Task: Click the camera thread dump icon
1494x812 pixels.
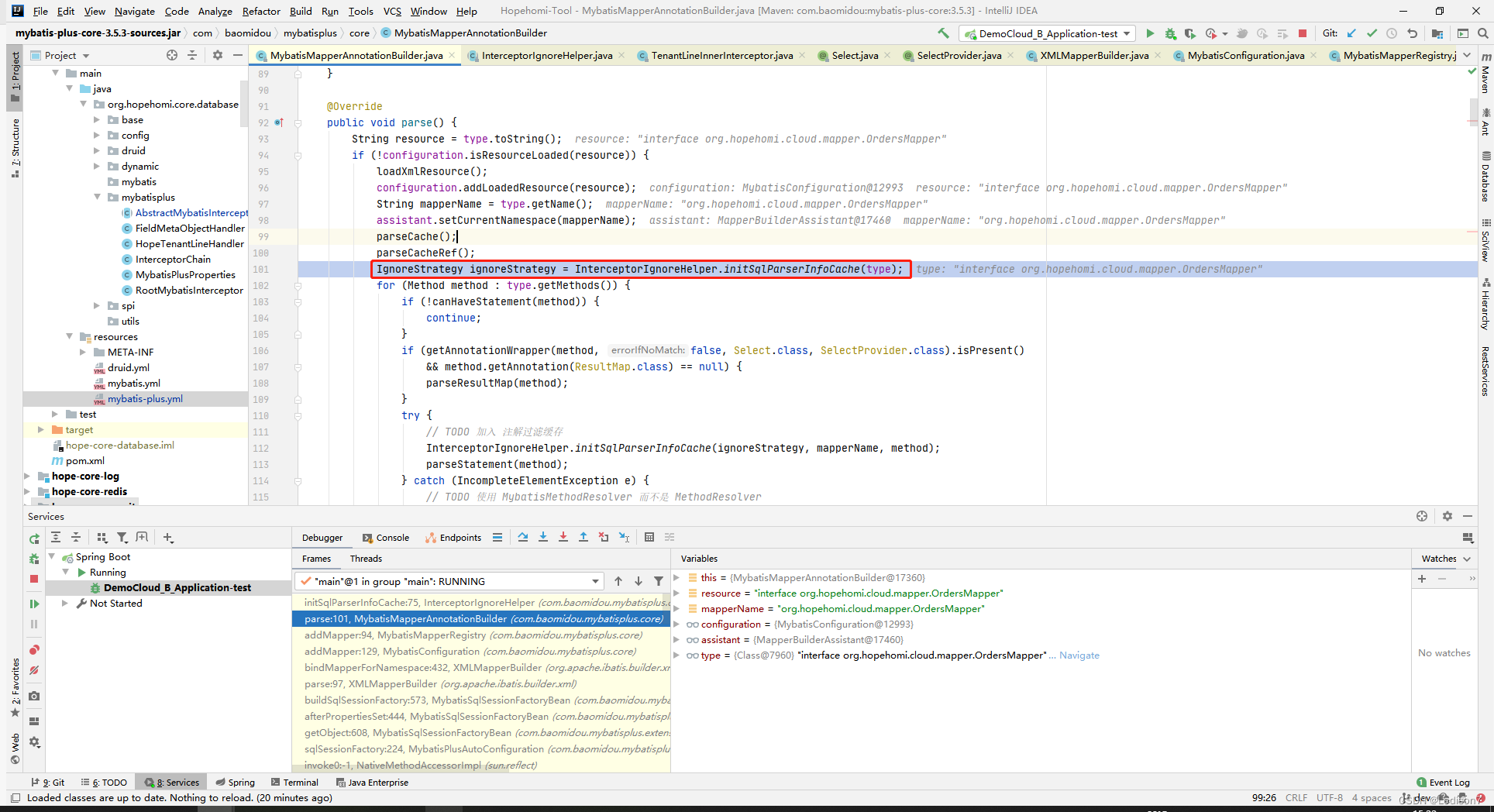Action: (x=34, y=697)
